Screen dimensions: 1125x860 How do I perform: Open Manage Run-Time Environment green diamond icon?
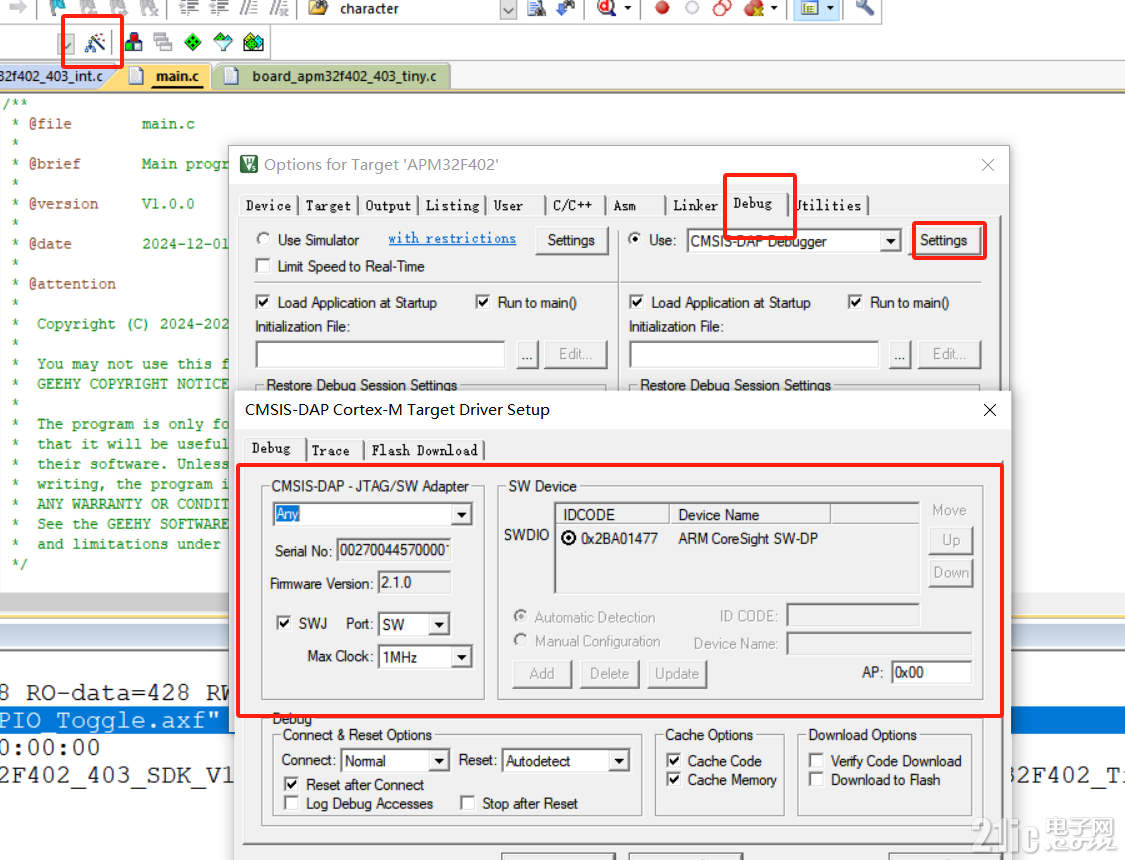(193, 42)
